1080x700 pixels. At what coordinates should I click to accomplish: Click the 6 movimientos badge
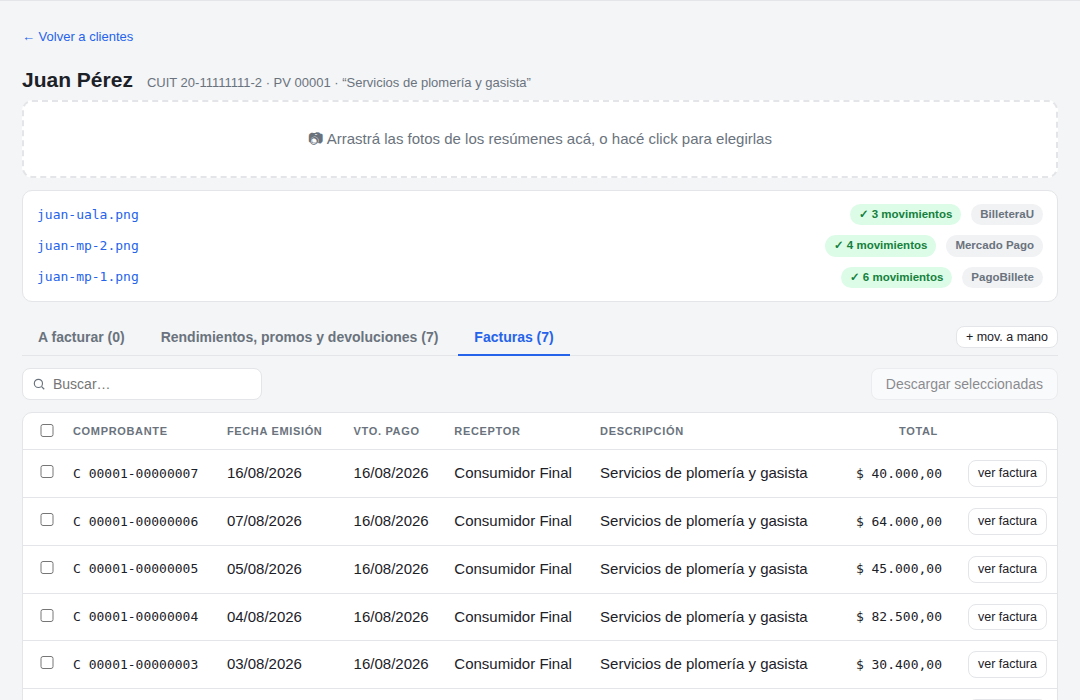tap(896, 277)
